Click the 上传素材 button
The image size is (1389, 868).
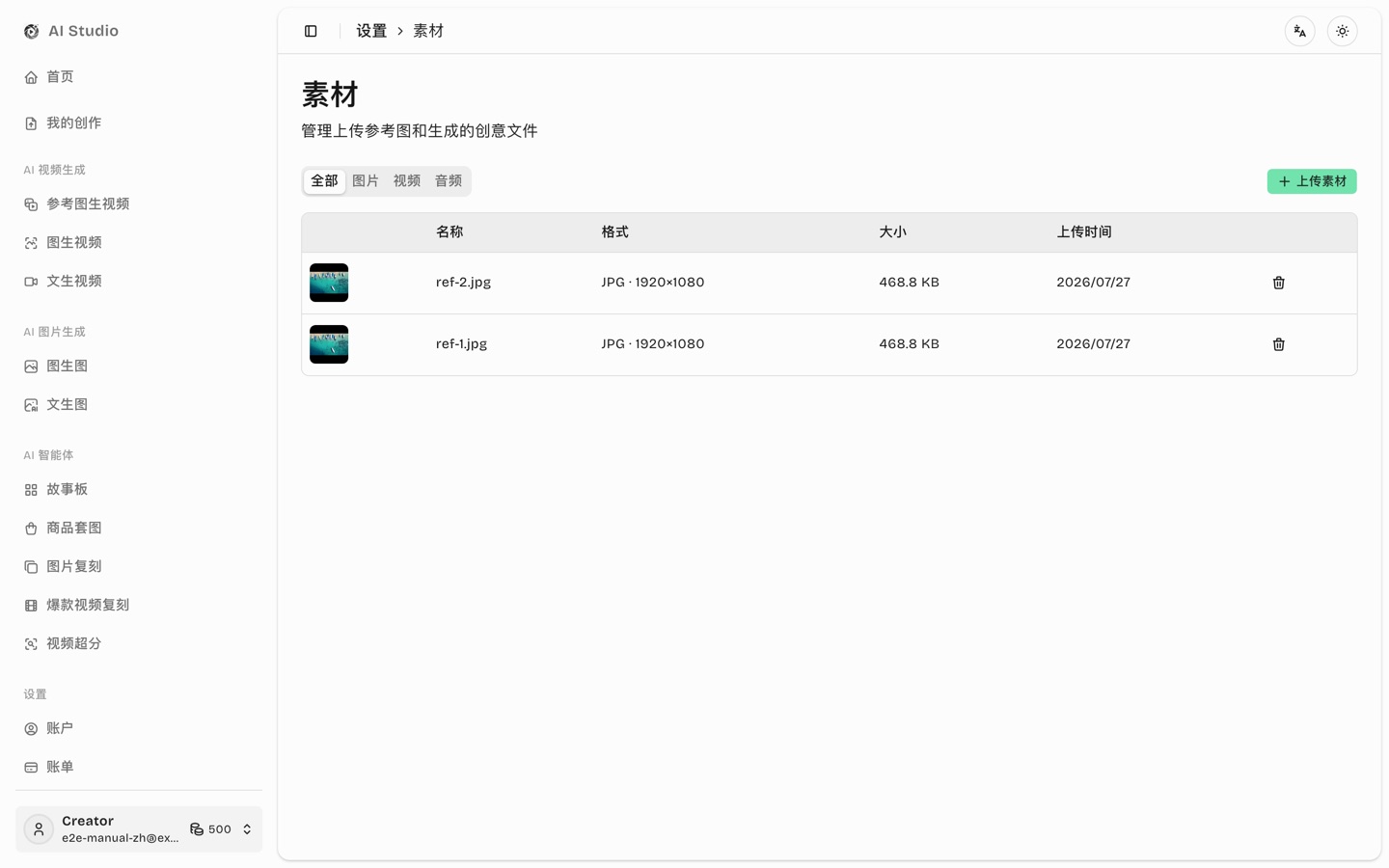pyautogui.click(x=1312, y=181)
